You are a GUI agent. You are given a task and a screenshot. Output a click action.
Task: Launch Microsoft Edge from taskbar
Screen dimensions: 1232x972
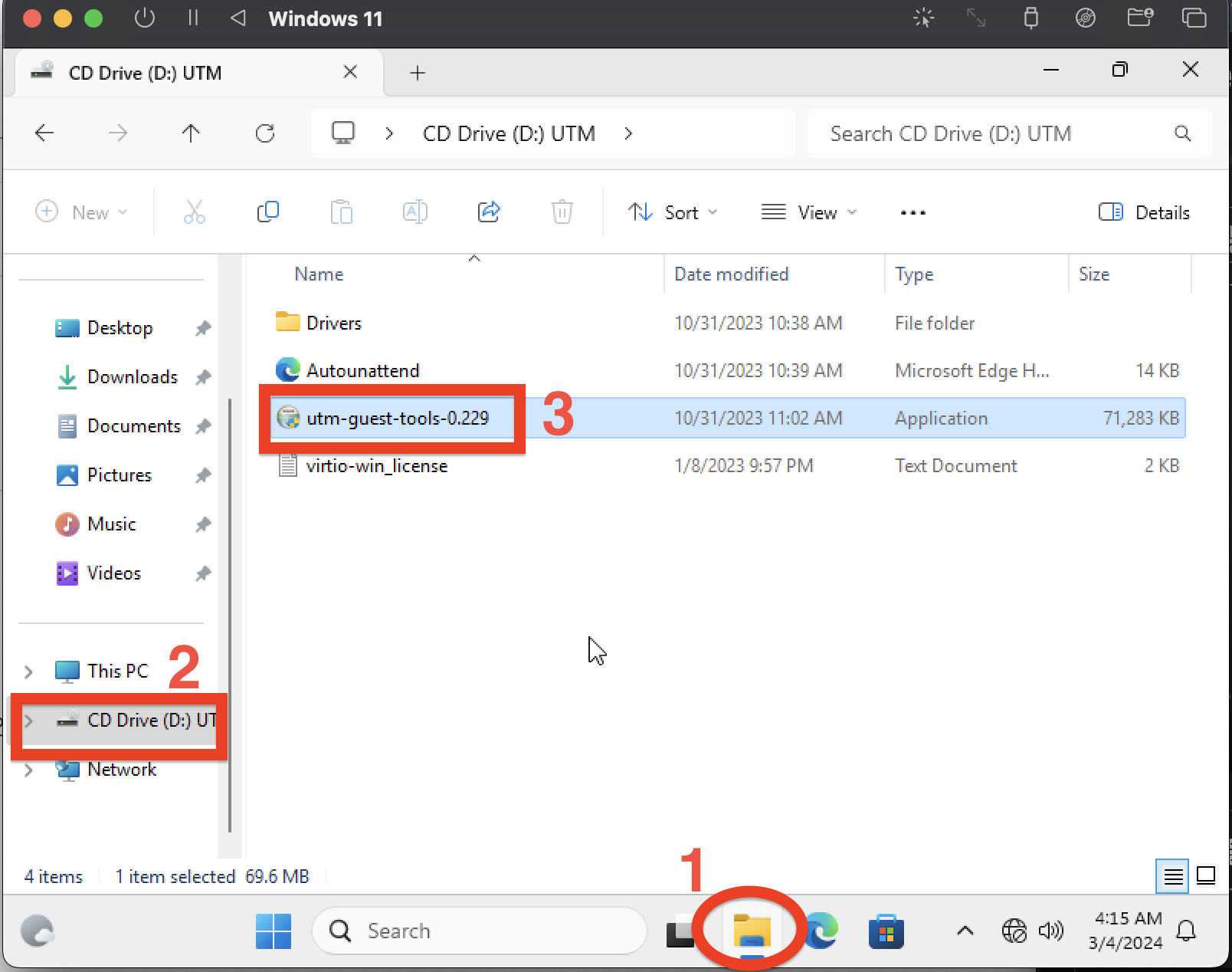click(x=821, y=931)
